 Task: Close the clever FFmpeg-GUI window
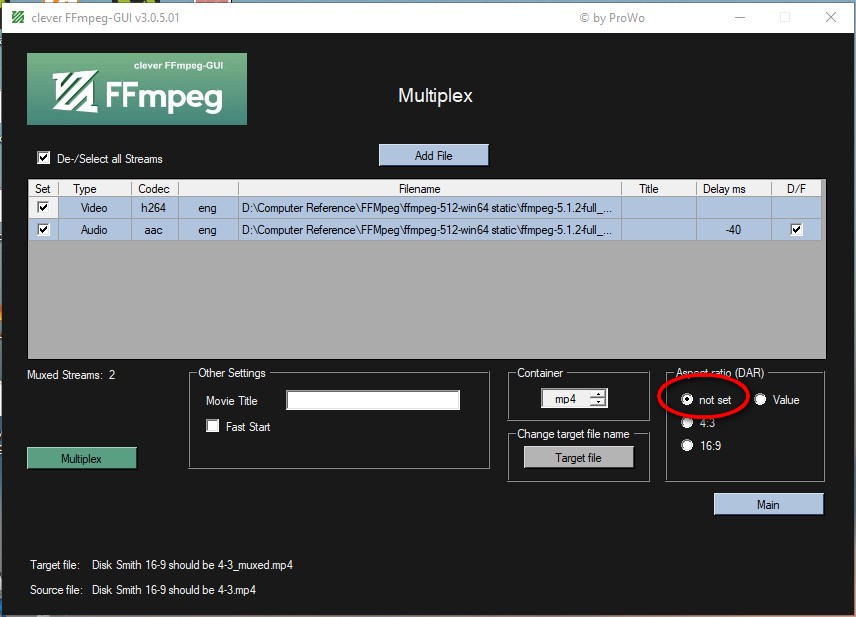pyautogui.click(x=831, y=17)
